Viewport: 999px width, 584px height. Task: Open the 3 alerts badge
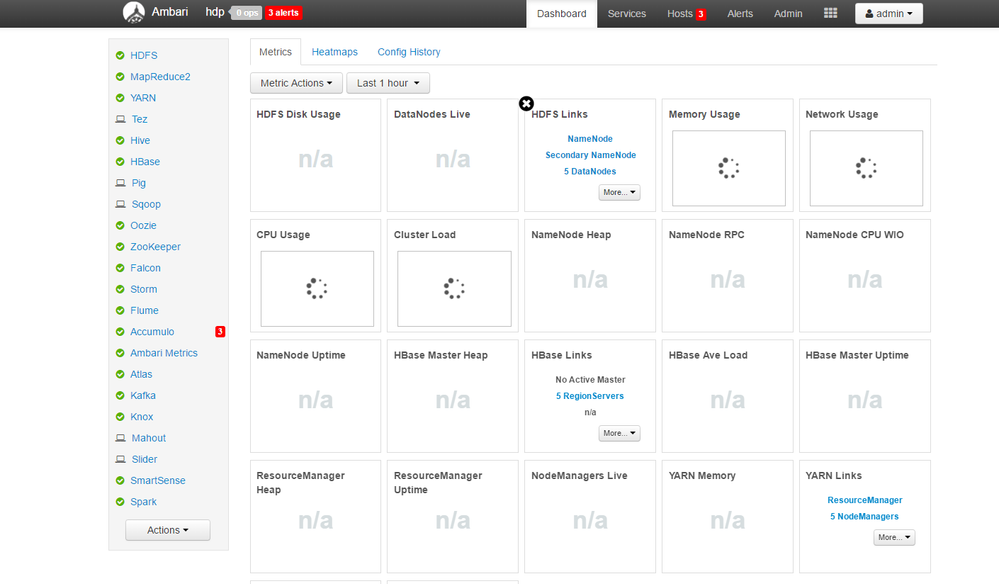point(284,13)
